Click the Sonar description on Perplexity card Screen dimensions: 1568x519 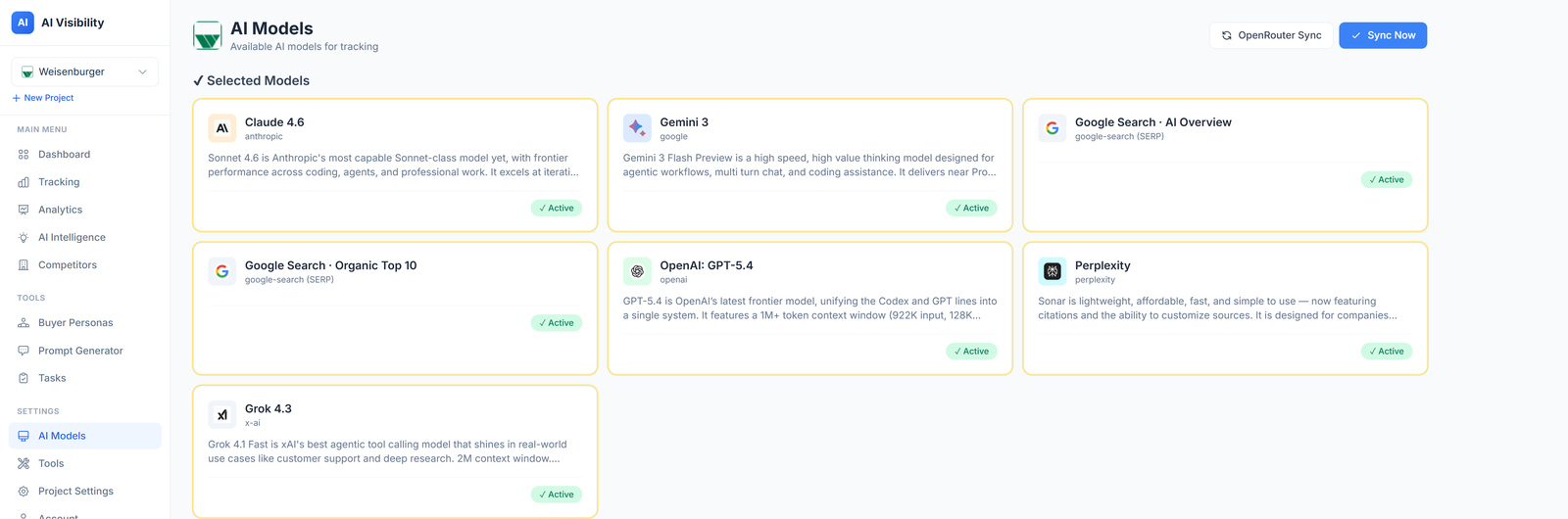coord(1218,308)
